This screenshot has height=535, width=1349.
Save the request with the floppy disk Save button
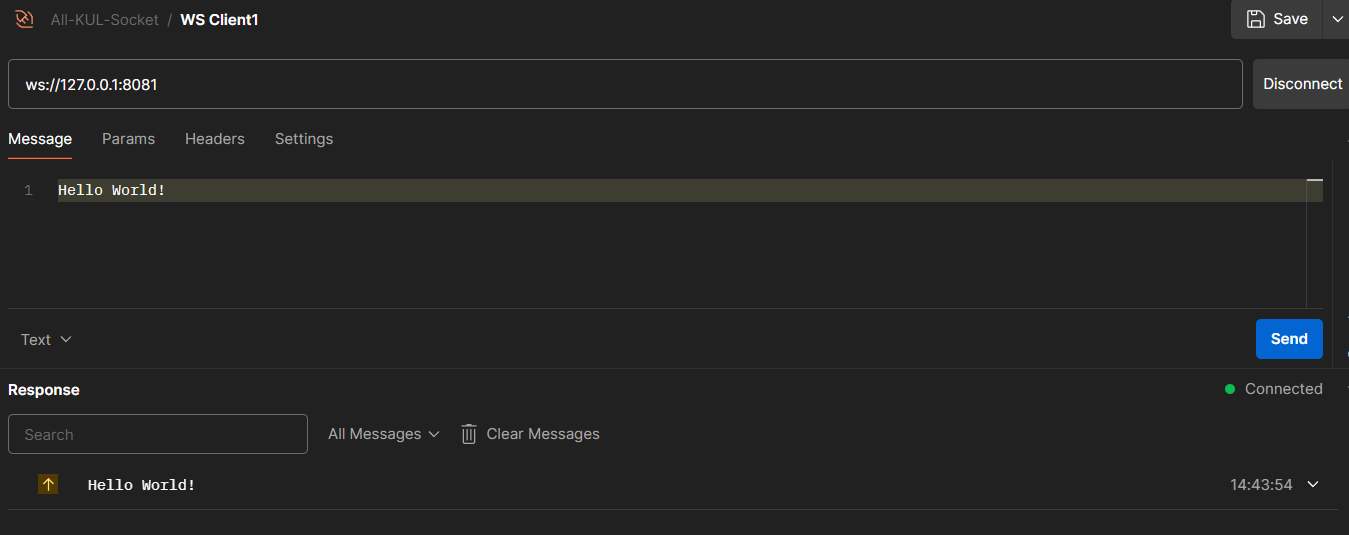pos(1277,19)
